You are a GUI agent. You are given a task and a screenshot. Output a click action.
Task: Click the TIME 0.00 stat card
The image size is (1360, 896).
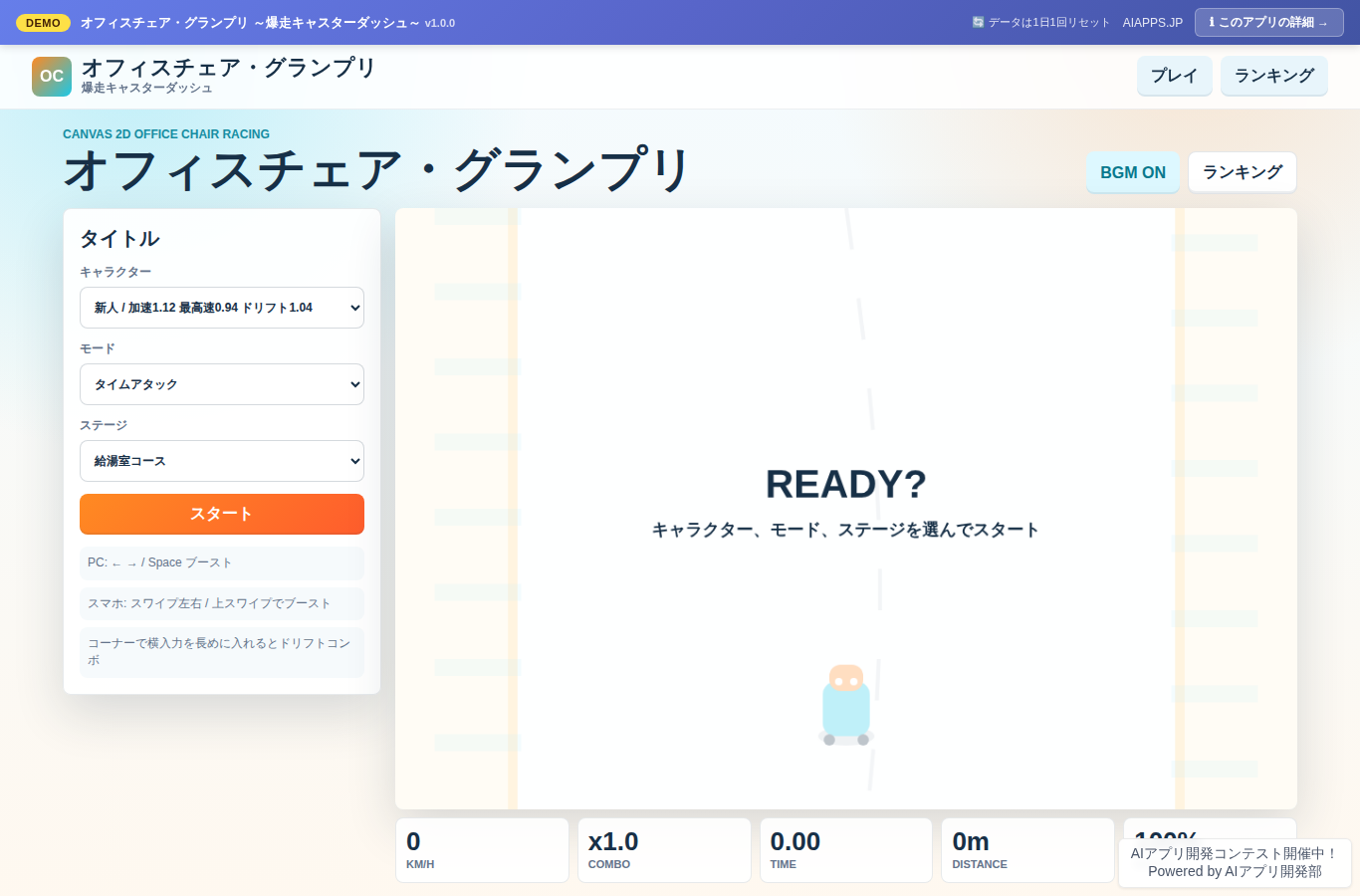coord(846,850)
